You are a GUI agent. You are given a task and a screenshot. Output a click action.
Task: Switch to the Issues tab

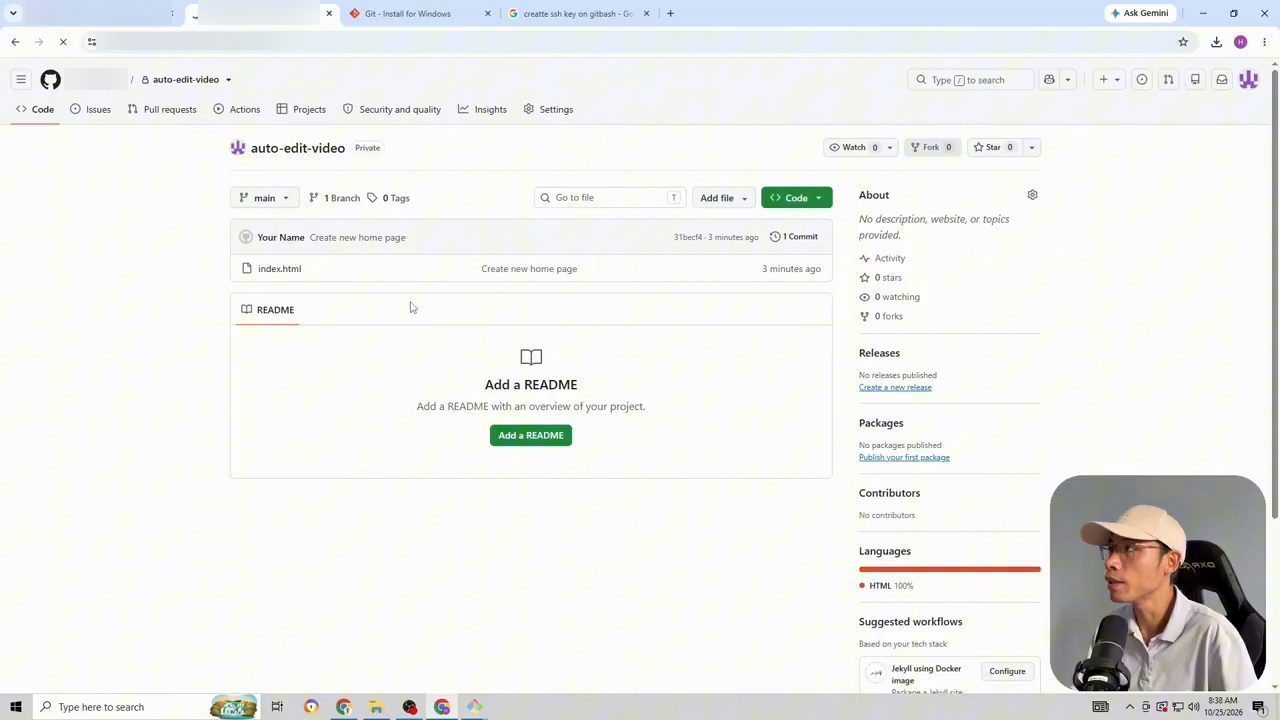90,109
